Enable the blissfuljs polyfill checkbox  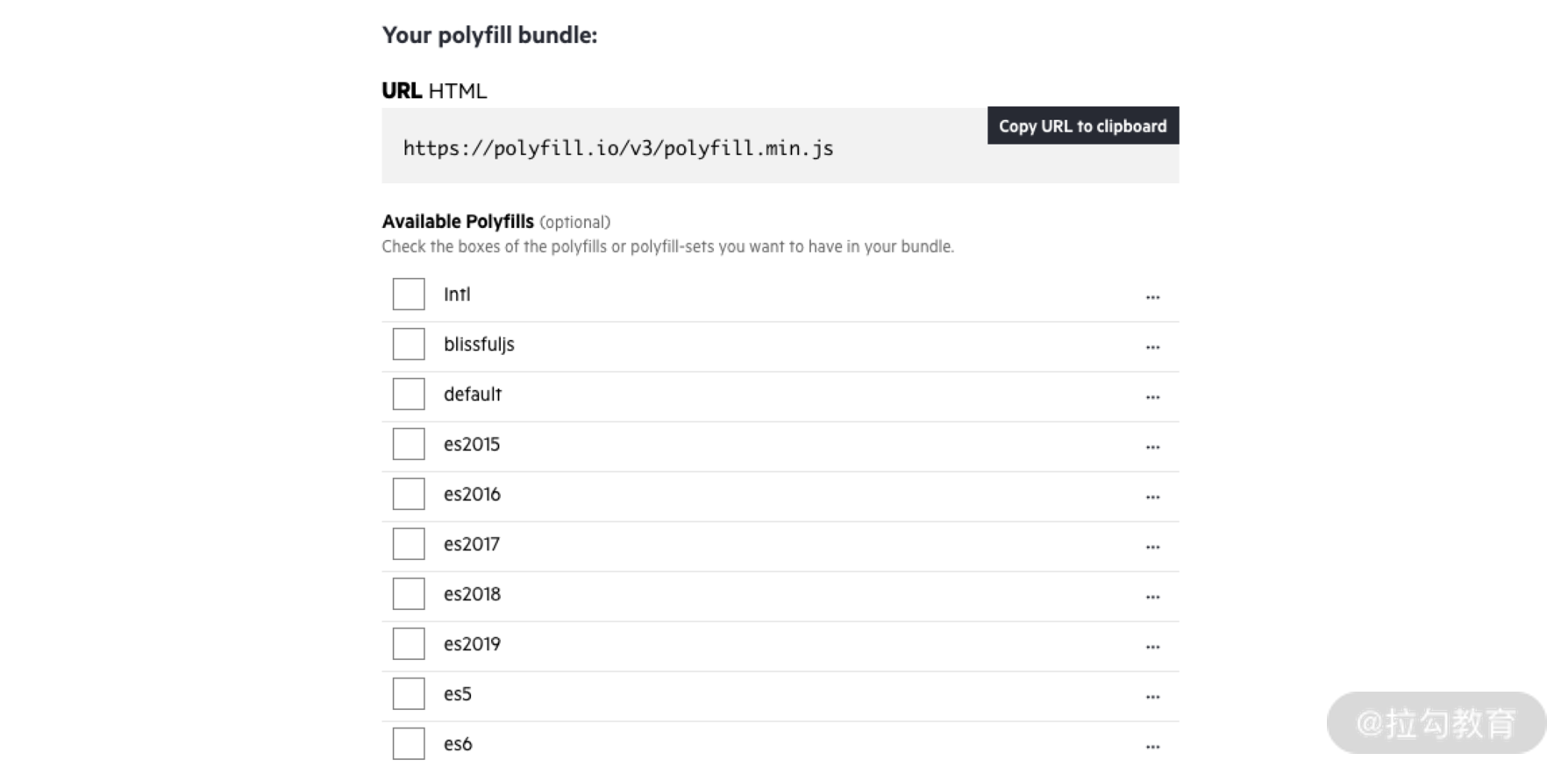(x=409, y=344)
